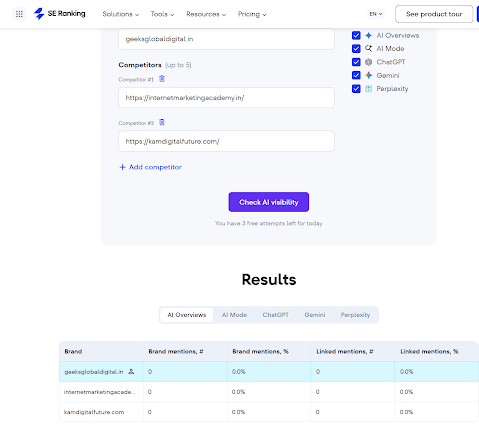Focus the kamdigitalfuture.com competitor field

(x=226, y=141)
